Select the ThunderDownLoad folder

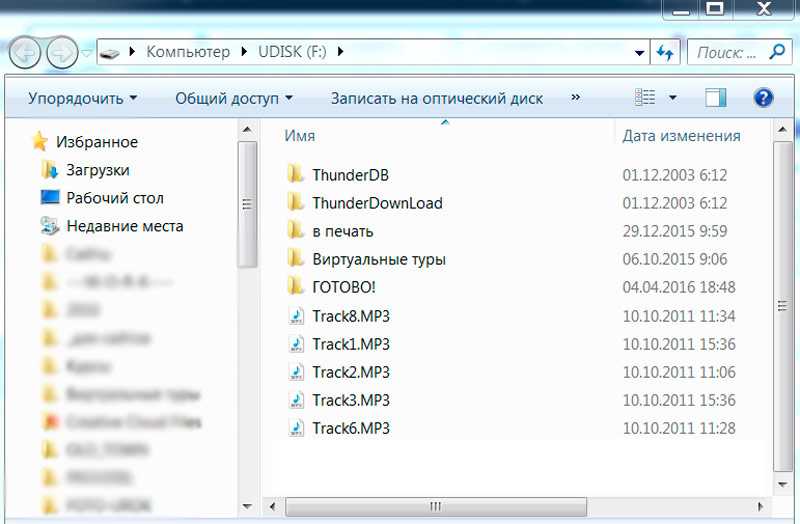378,203
